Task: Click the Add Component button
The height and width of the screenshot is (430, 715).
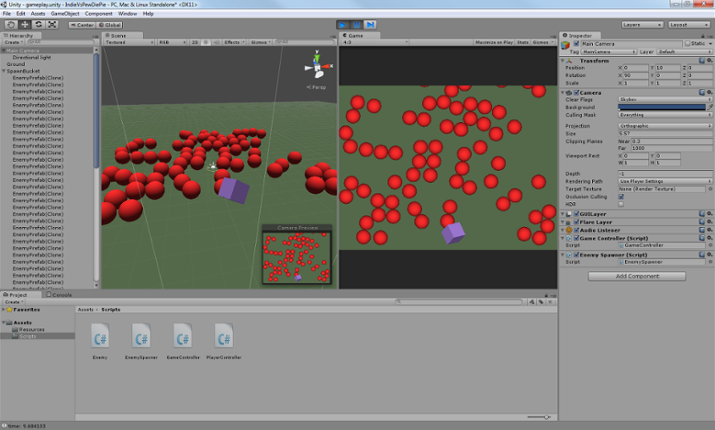Action: [x=637, y=276]
